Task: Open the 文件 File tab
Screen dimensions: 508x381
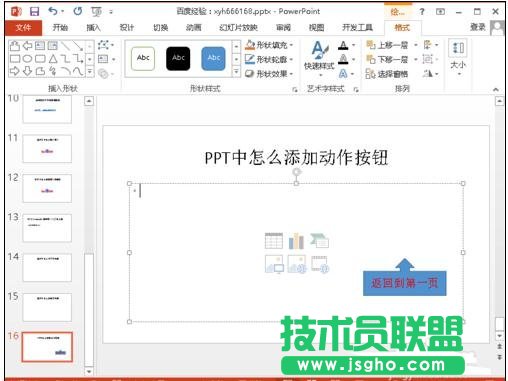Action: pyautogui.click(x=23, y=27)
